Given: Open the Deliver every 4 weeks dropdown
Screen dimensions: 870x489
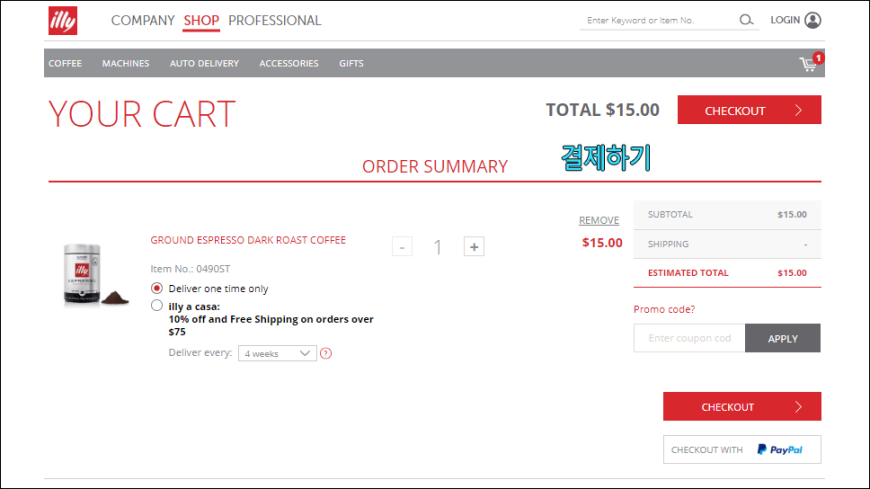Looking at the screenshot, I should [277, 354].
